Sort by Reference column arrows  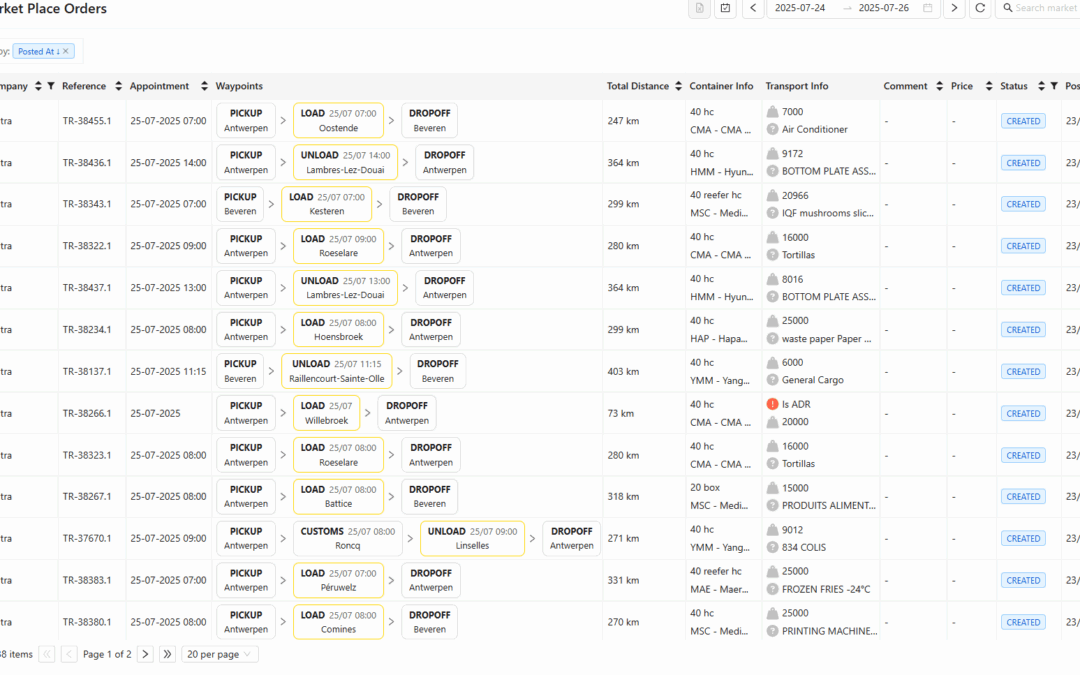click(x=118, y=86)
